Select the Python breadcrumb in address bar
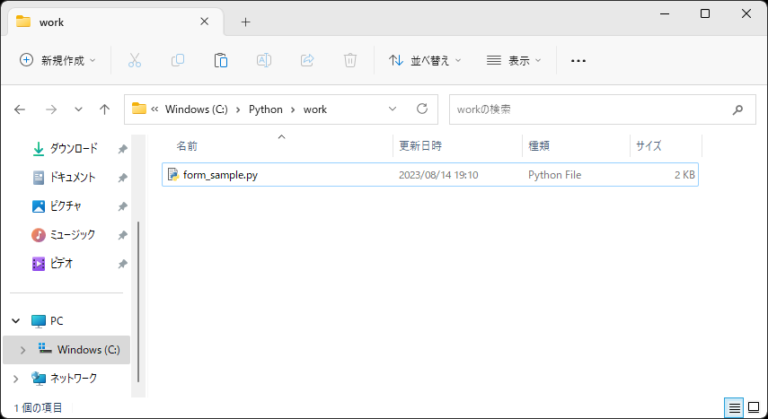Viewport: 768px width, 419px height. [x=265, y=109]
